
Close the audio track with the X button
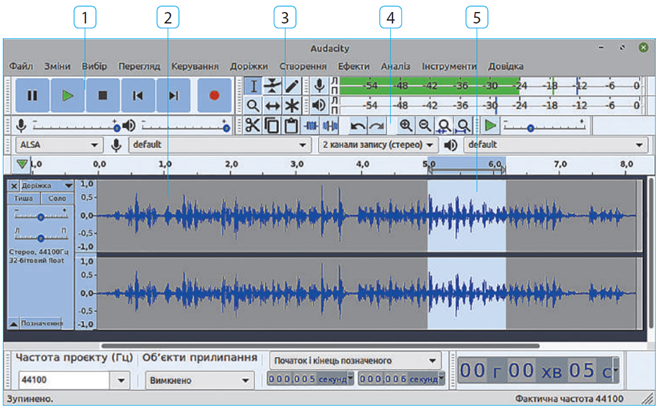(x=14, y=185)
